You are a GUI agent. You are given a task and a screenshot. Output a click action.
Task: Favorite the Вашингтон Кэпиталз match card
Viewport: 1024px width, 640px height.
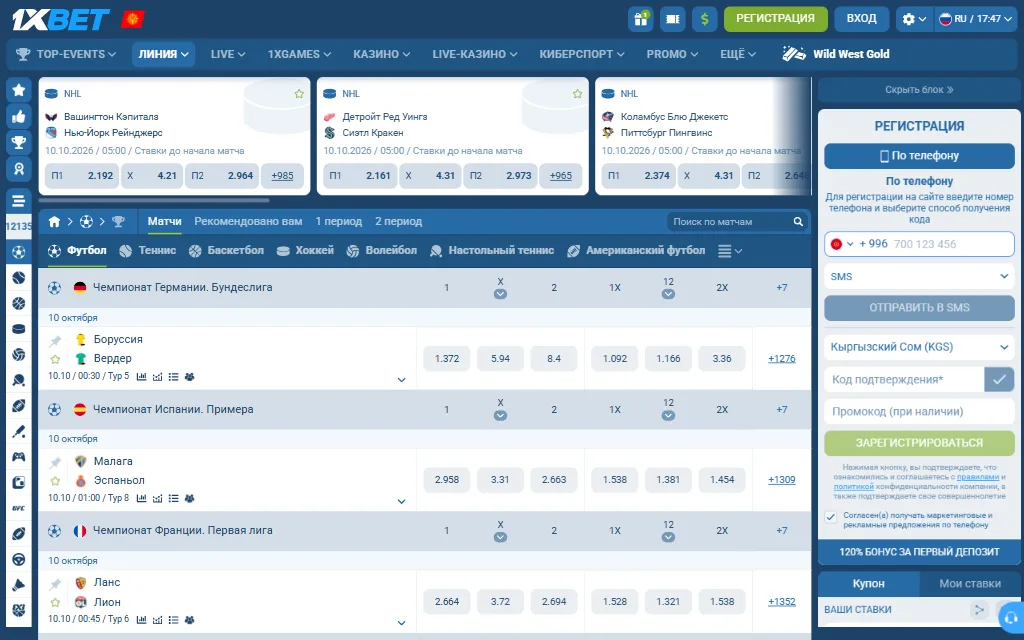(x=299, y=94)
